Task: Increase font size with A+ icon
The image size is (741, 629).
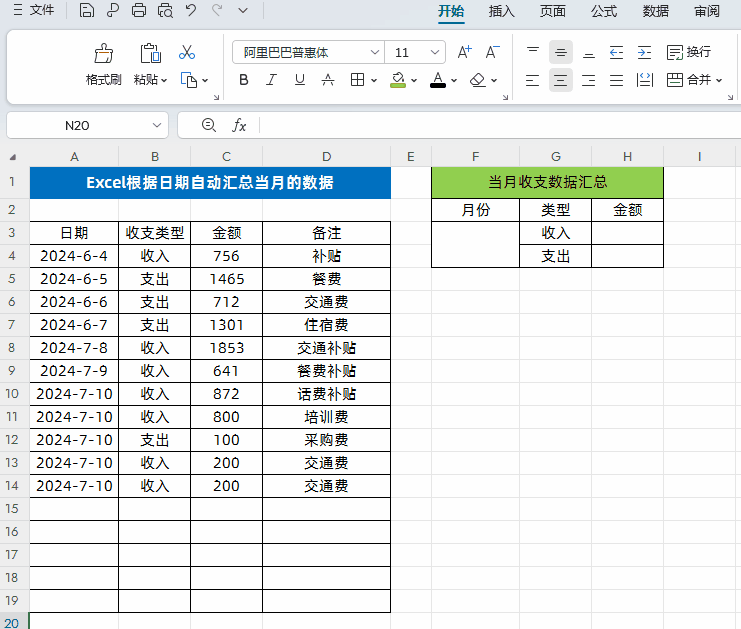Action: tap(465, 52)
